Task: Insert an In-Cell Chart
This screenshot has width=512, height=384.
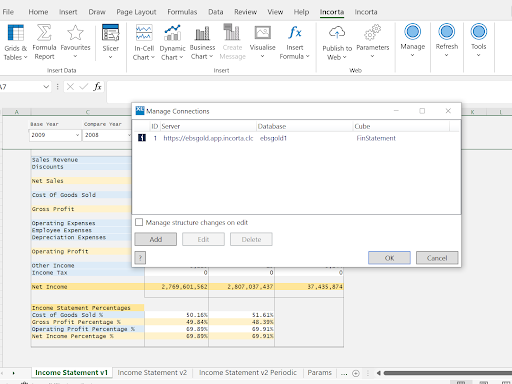Action: pos(144,33)
